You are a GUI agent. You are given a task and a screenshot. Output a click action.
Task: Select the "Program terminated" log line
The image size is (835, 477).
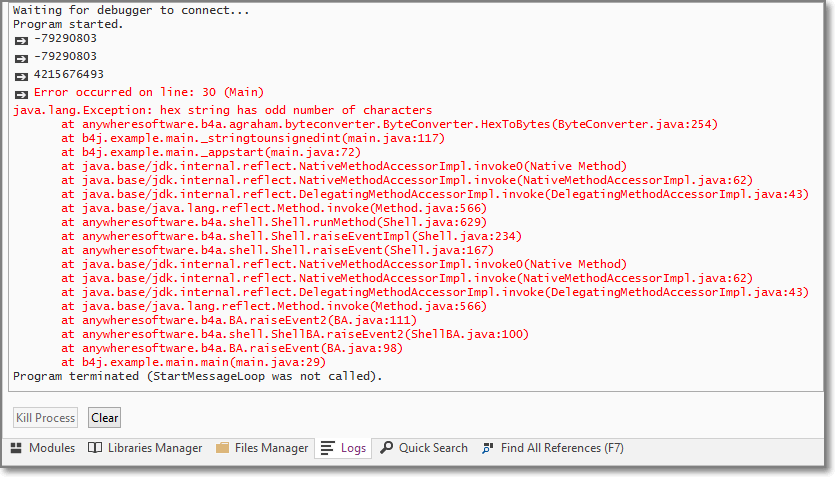click(197, 376)
